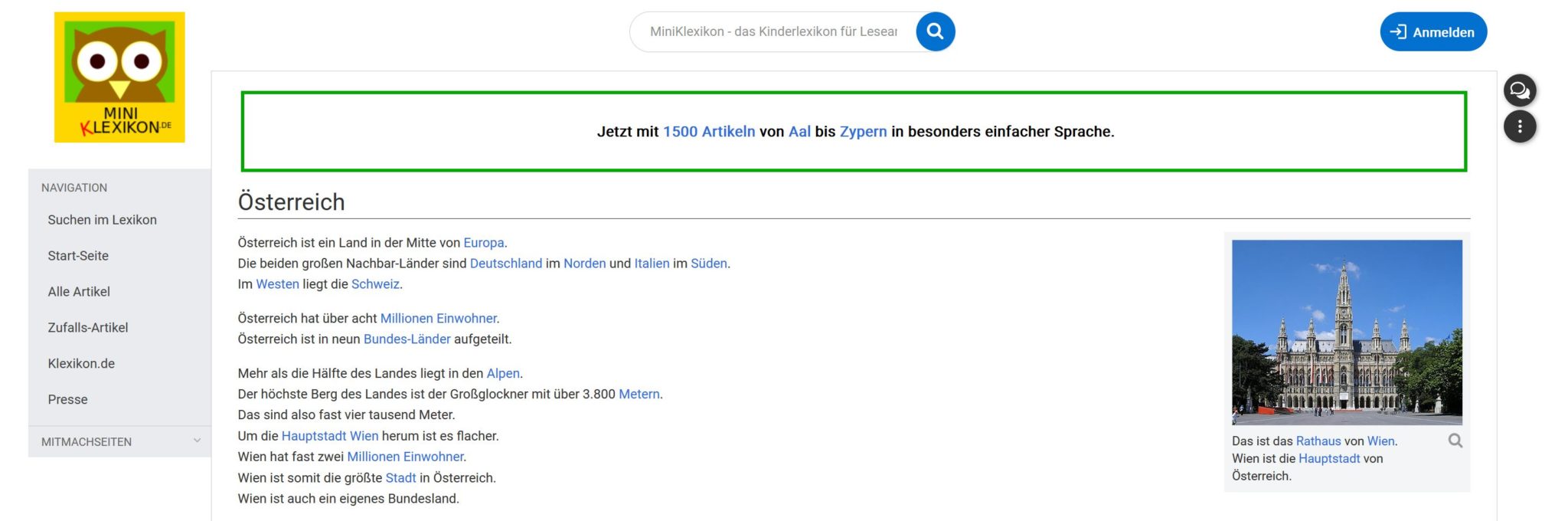Open the discussion speech bubbles icon
This screenshot has width=1568, height=521.
click(x=1519, y=90)
